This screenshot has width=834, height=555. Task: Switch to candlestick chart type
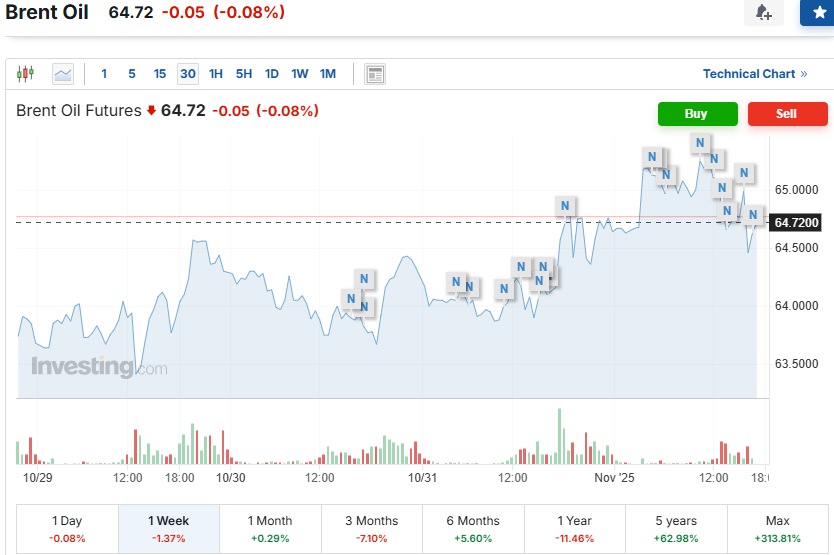(25, 73)
